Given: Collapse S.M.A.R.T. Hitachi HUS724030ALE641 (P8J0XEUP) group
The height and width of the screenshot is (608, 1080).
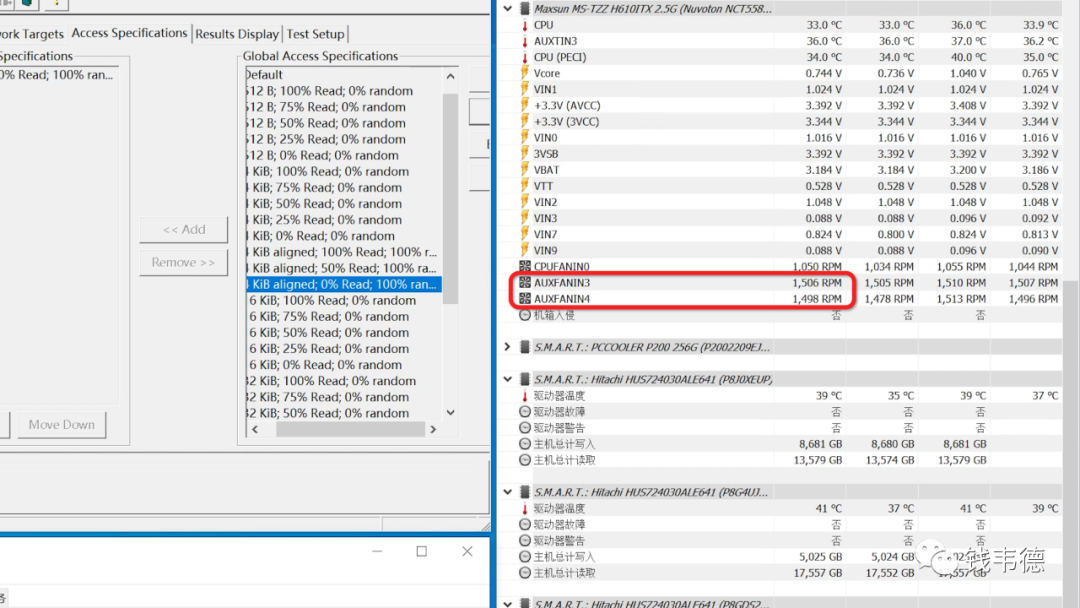Looking at the screenshot, I should coord(508,379).
